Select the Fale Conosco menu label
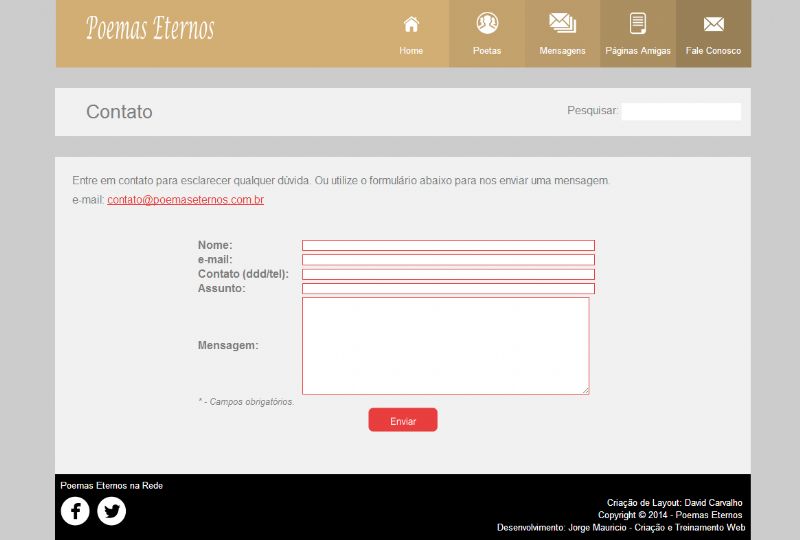 (x=713, y=51)
